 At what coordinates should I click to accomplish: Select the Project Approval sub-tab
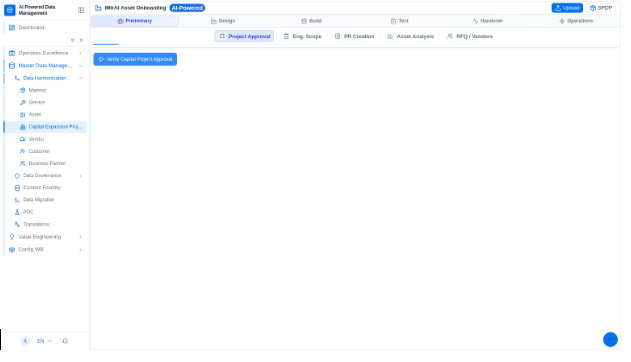click(244, 36)
